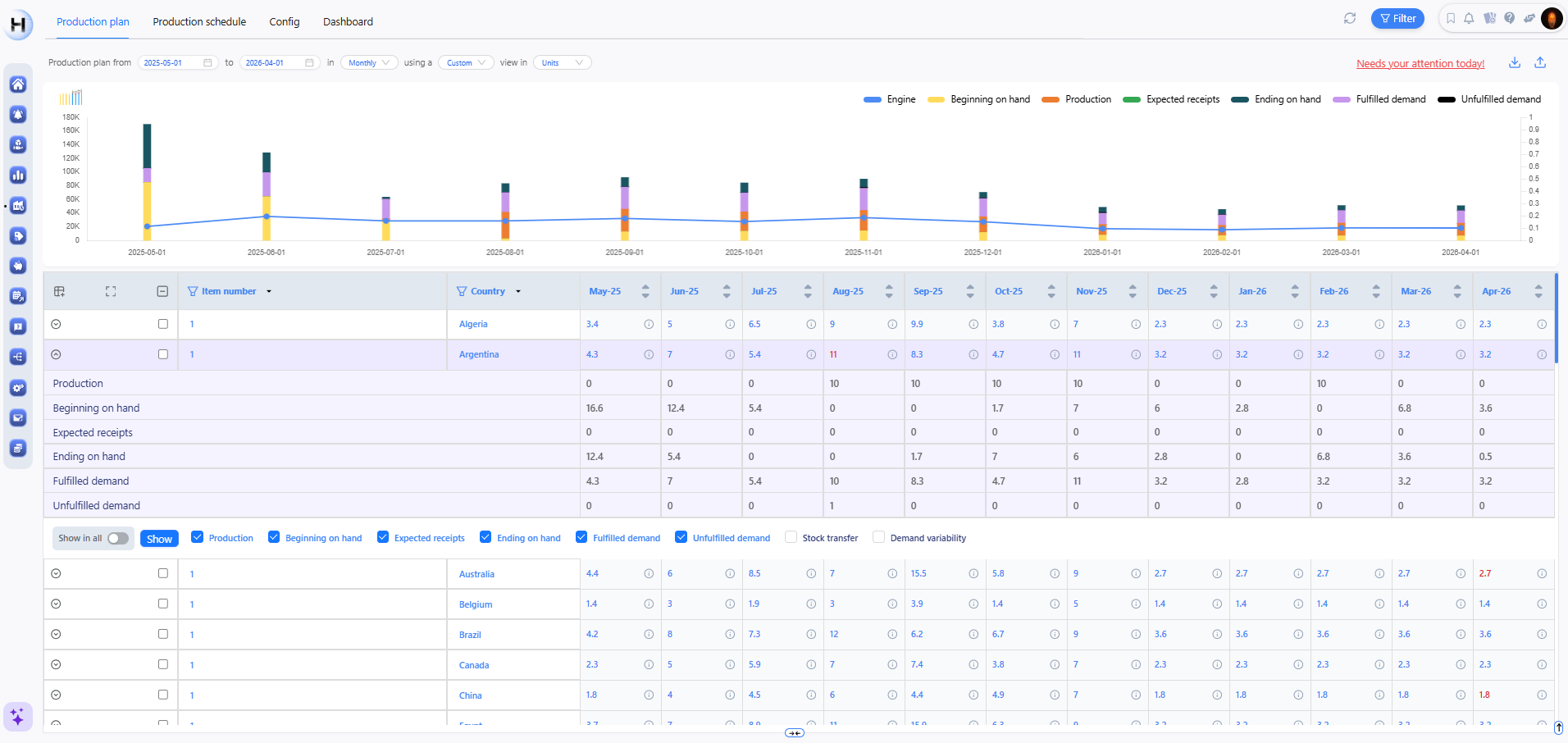Open the home icon in left sidebar
The width and height of the screenshot is (1568, 743).
[18, 84]
